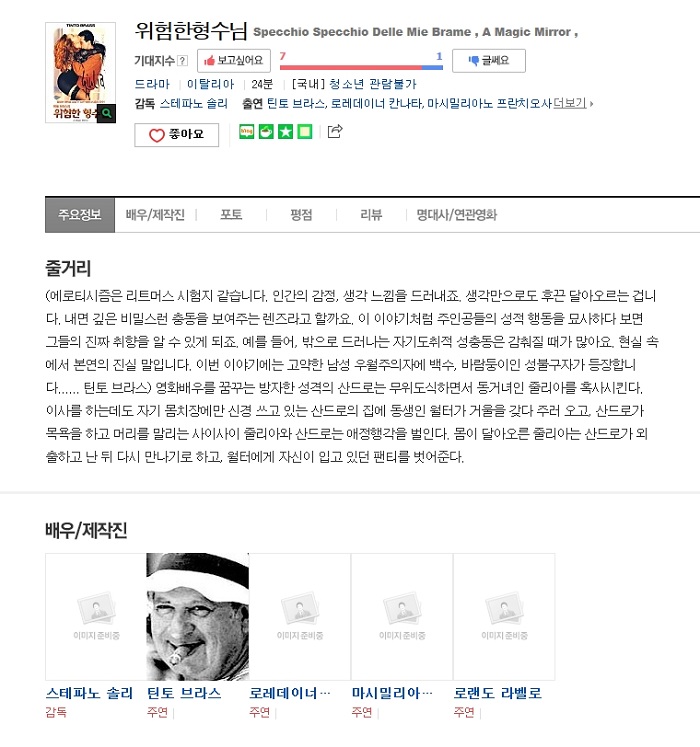The width and height of the screenshot is (700, 747).
Task: Open director 스테파노 솔리 link in header
Action: click(193, 103)
